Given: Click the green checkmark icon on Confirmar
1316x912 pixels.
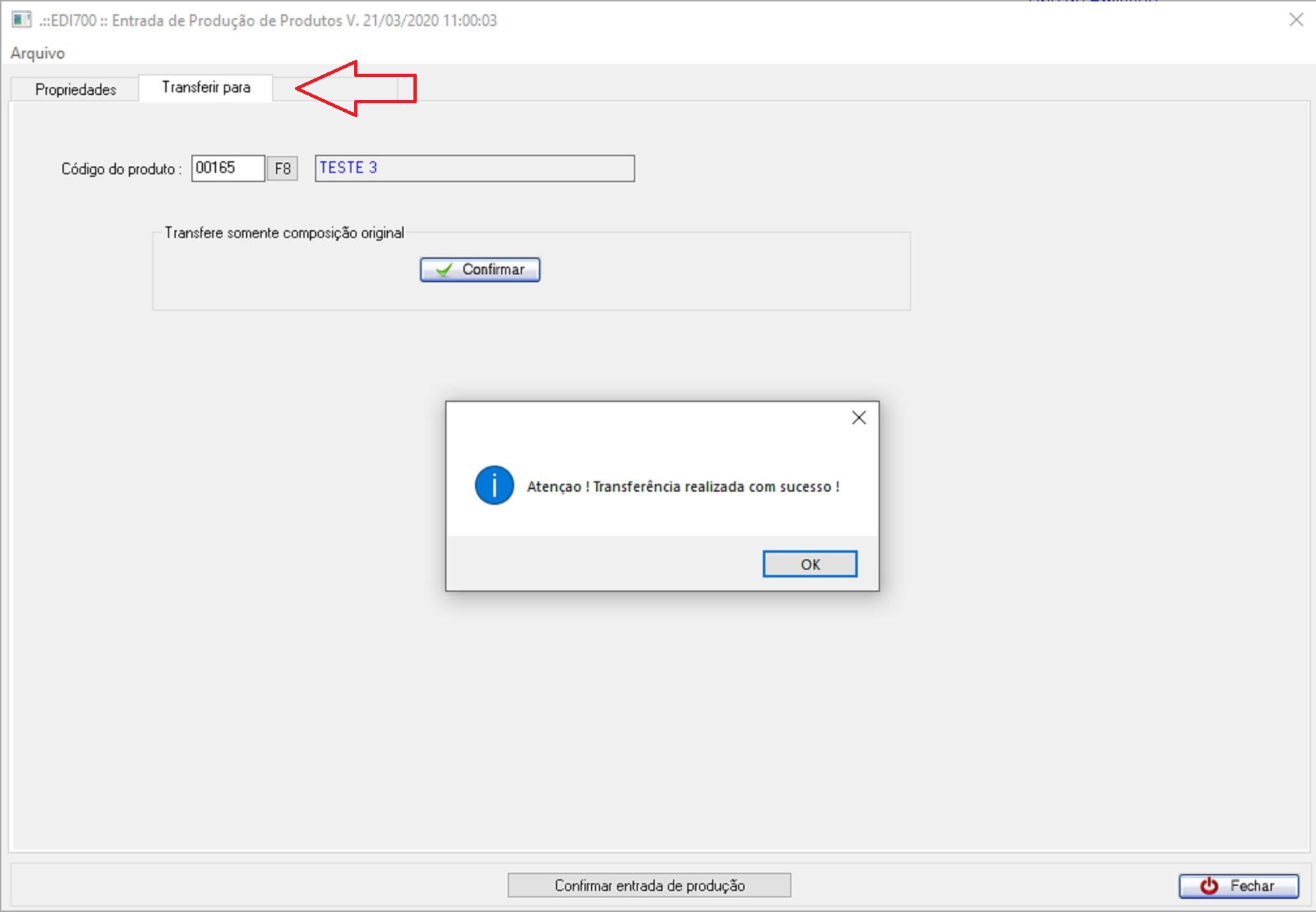Looking at the screenshot, I should pyautogui.click(x=444, y=270).
